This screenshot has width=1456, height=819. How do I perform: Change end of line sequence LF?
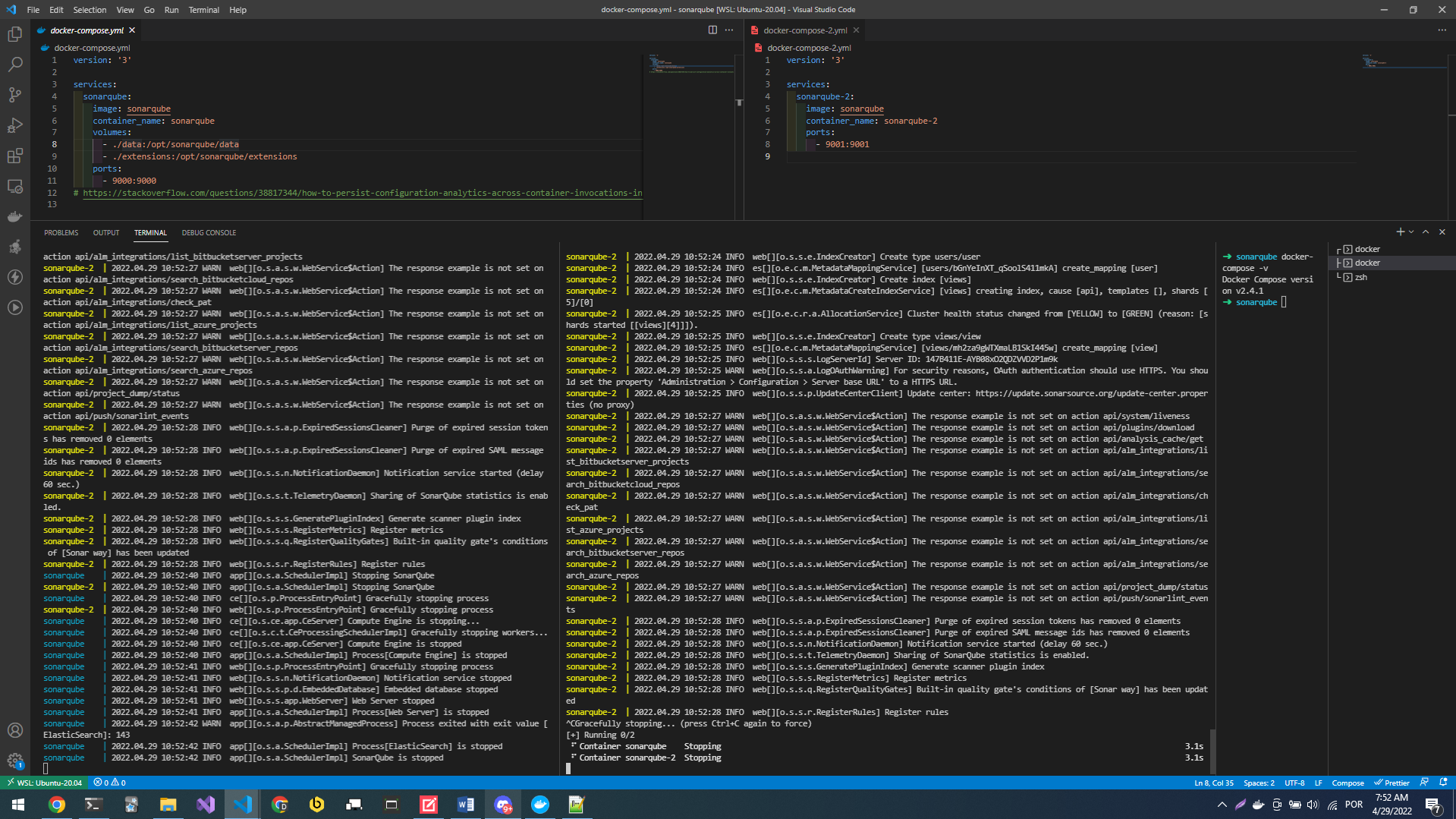click(x=1318, y=783)
